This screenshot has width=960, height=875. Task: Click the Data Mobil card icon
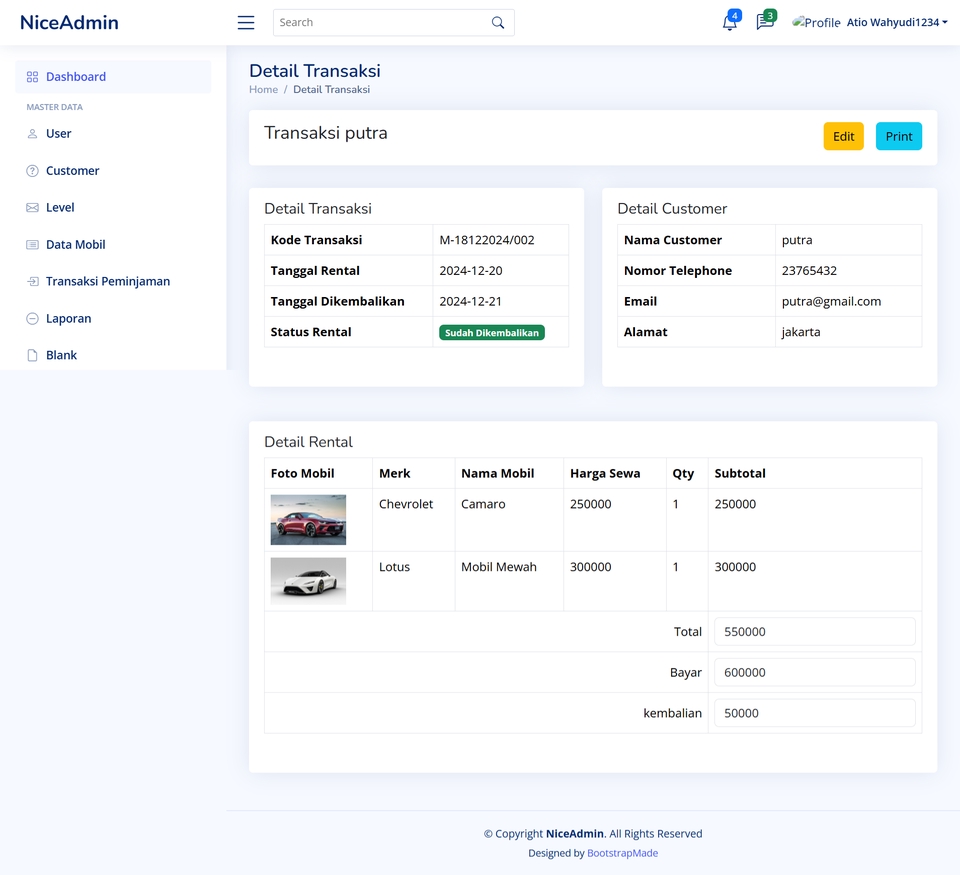(x=32, y=245)
